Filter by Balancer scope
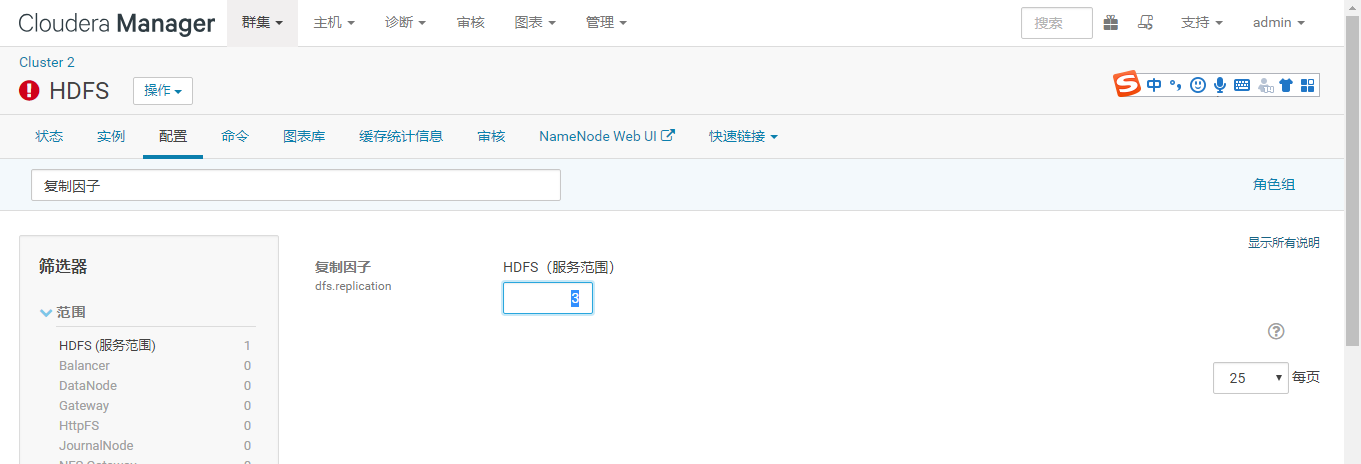 (x=85, y=365)
